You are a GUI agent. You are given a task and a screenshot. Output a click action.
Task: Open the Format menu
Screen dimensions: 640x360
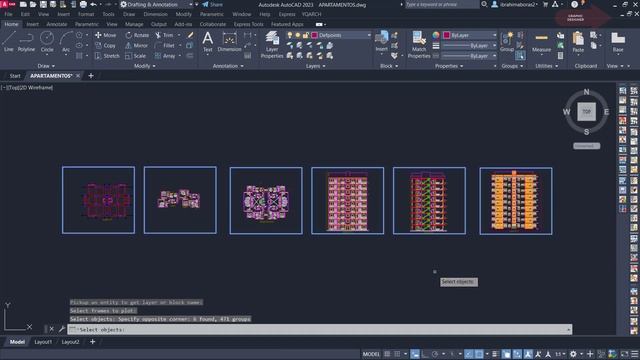point(86,14)
